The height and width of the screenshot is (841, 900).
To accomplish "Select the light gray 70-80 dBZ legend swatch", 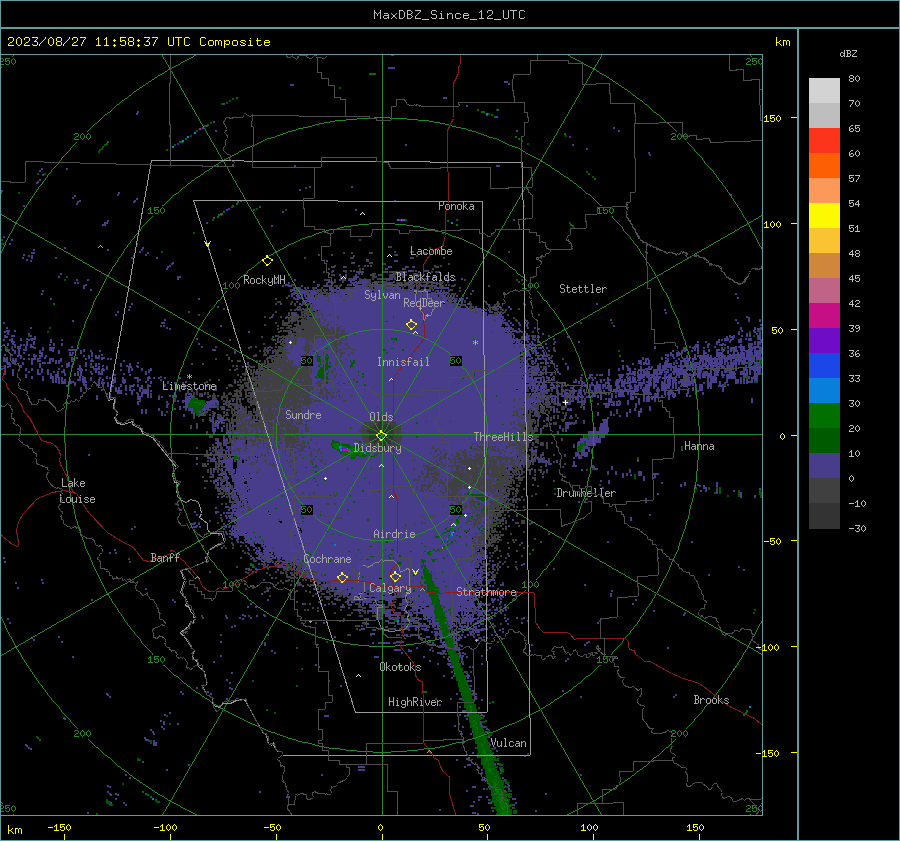I will (824, 91).
